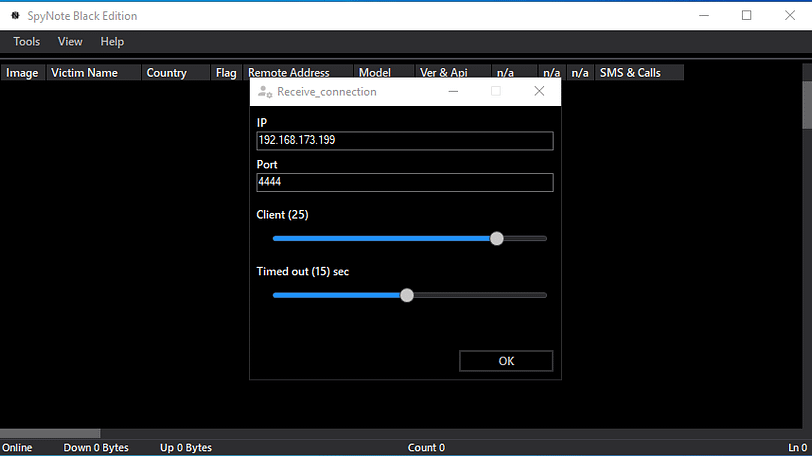Viewport: 812px width, 456px height.
Task: Minimize the Receive_connection dialog
Action: (453, 91)
